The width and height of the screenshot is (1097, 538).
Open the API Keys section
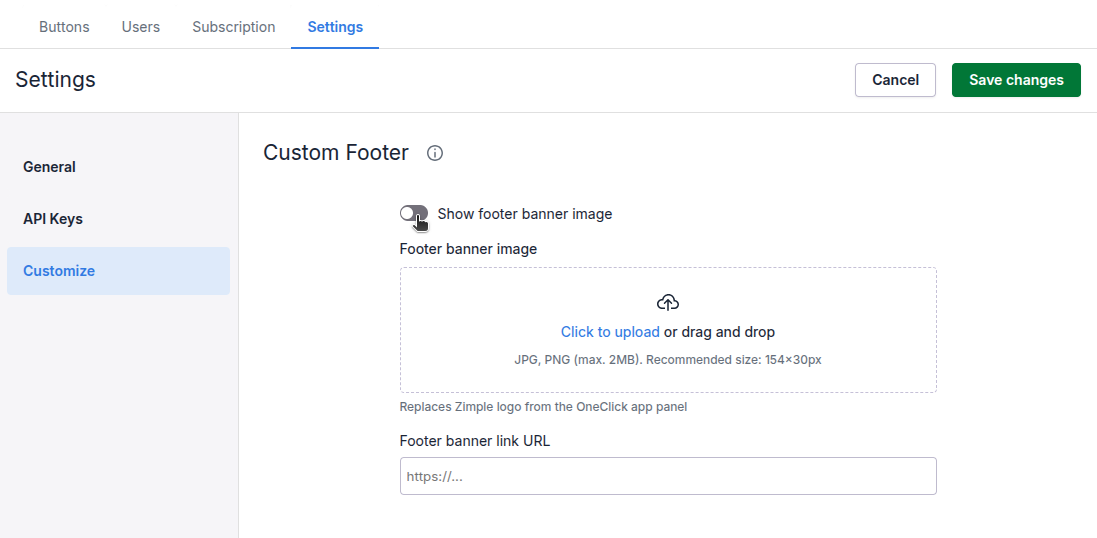pyautogui.click(x=53, y=219)
